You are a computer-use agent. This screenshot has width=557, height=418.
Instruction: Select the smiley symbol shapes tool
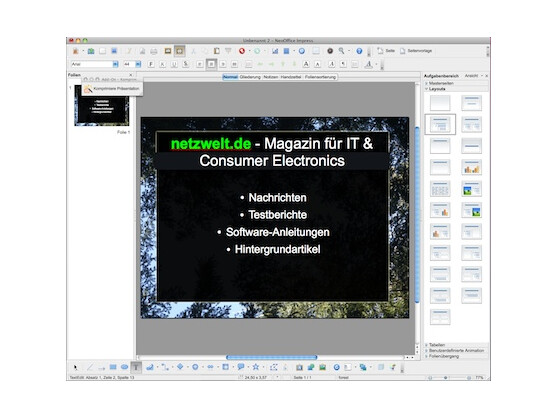click(195, 367)
